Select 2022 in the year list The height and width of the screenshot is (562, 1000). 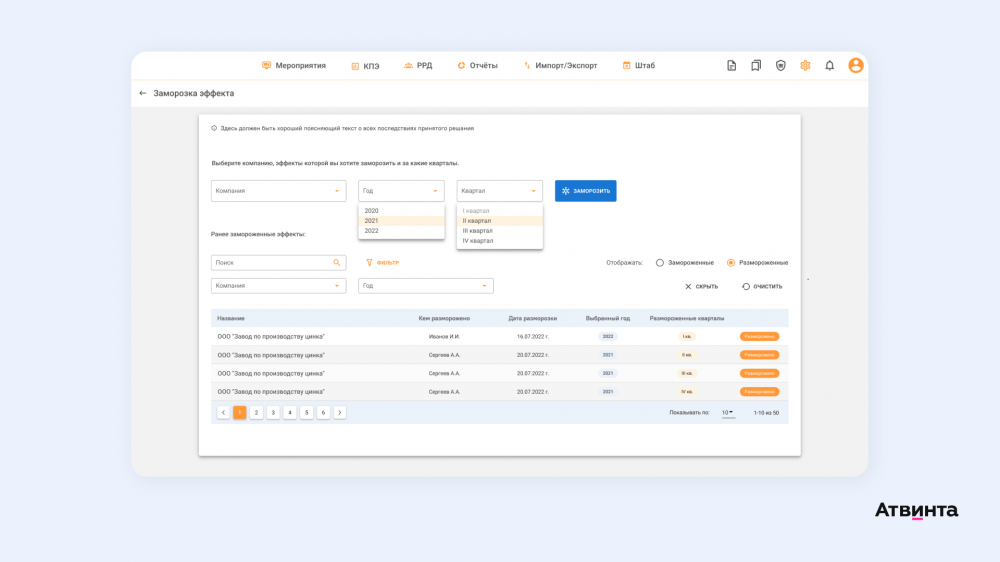[x=401, y=231]
